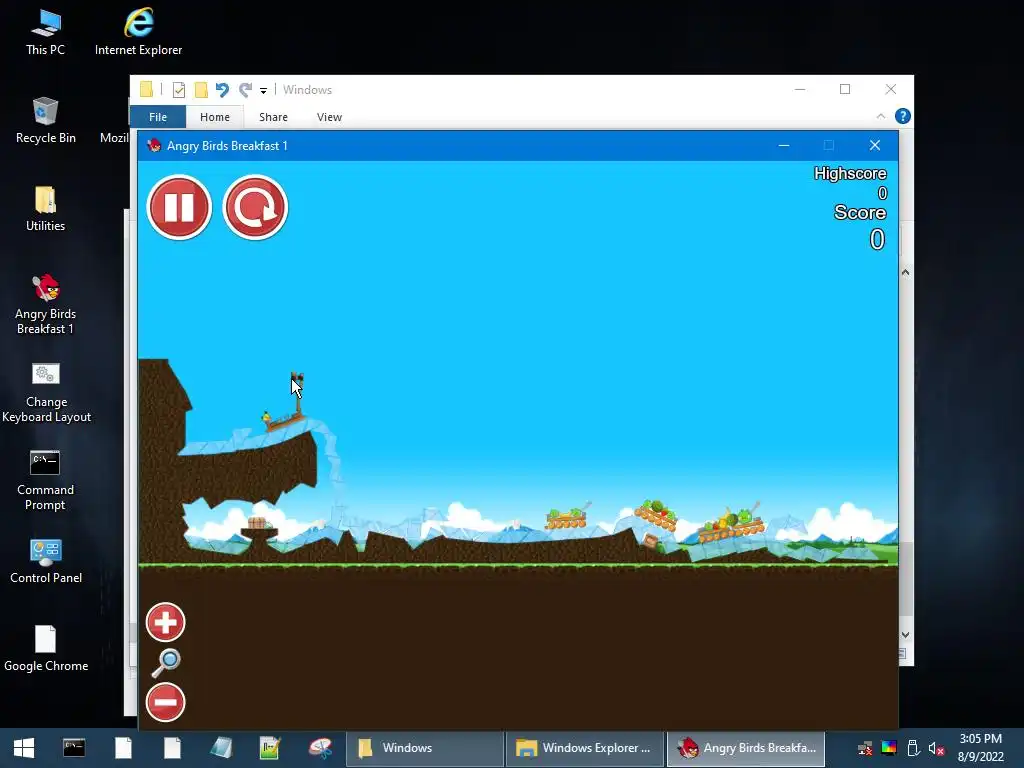This screenshot has height=768, width=1024.
Task: Open This PC desktop icon
Action: (46, 33)
